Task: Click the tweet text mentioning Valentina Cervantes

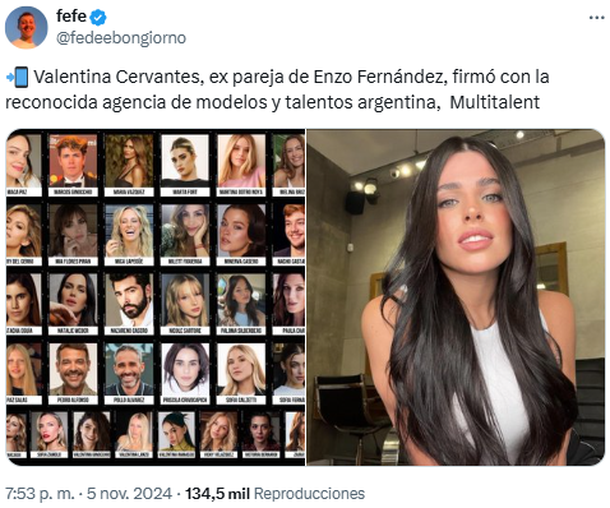Action: click(277, 89)
